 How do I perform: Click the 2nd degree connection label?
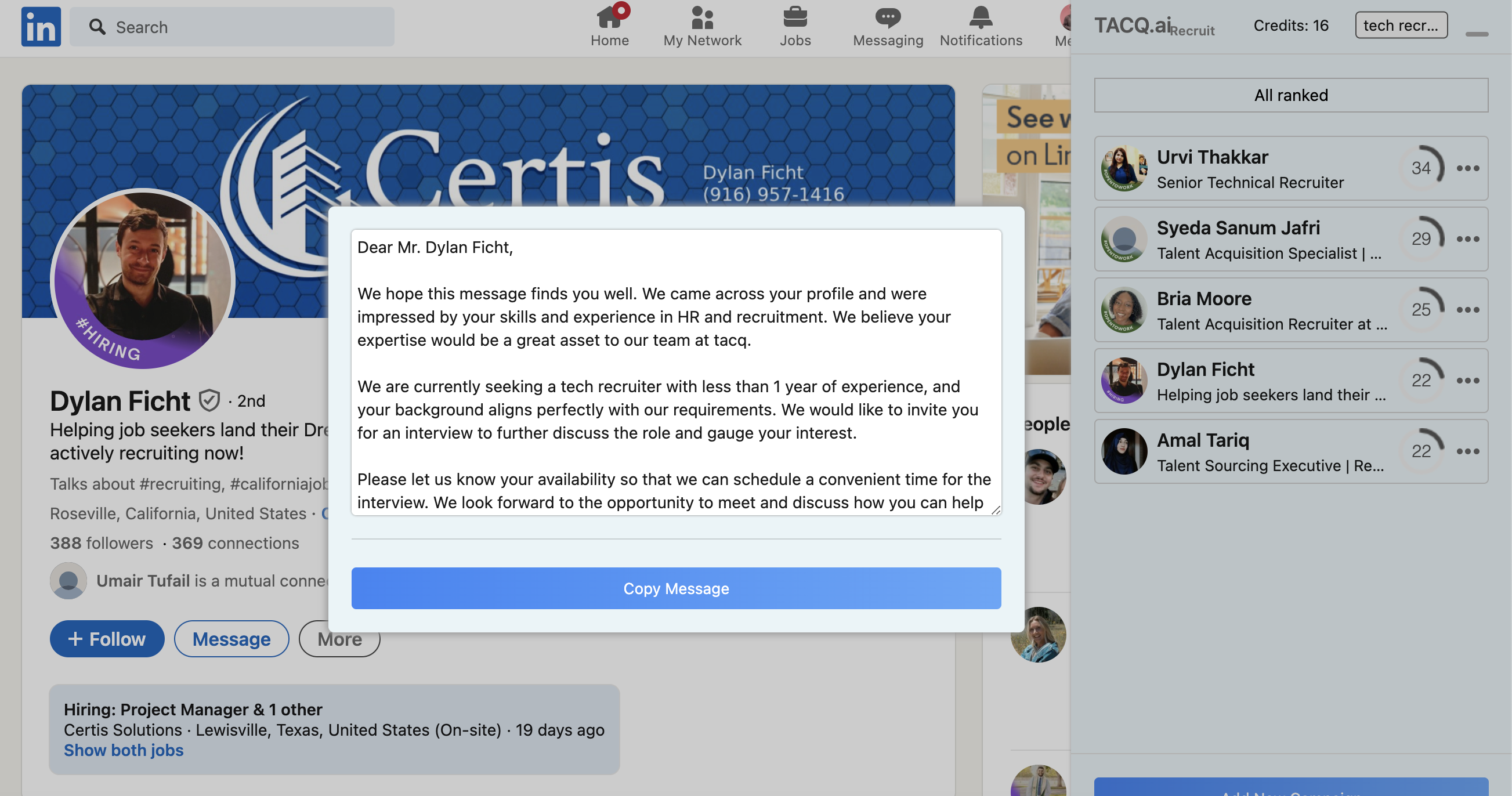point(251,401)
